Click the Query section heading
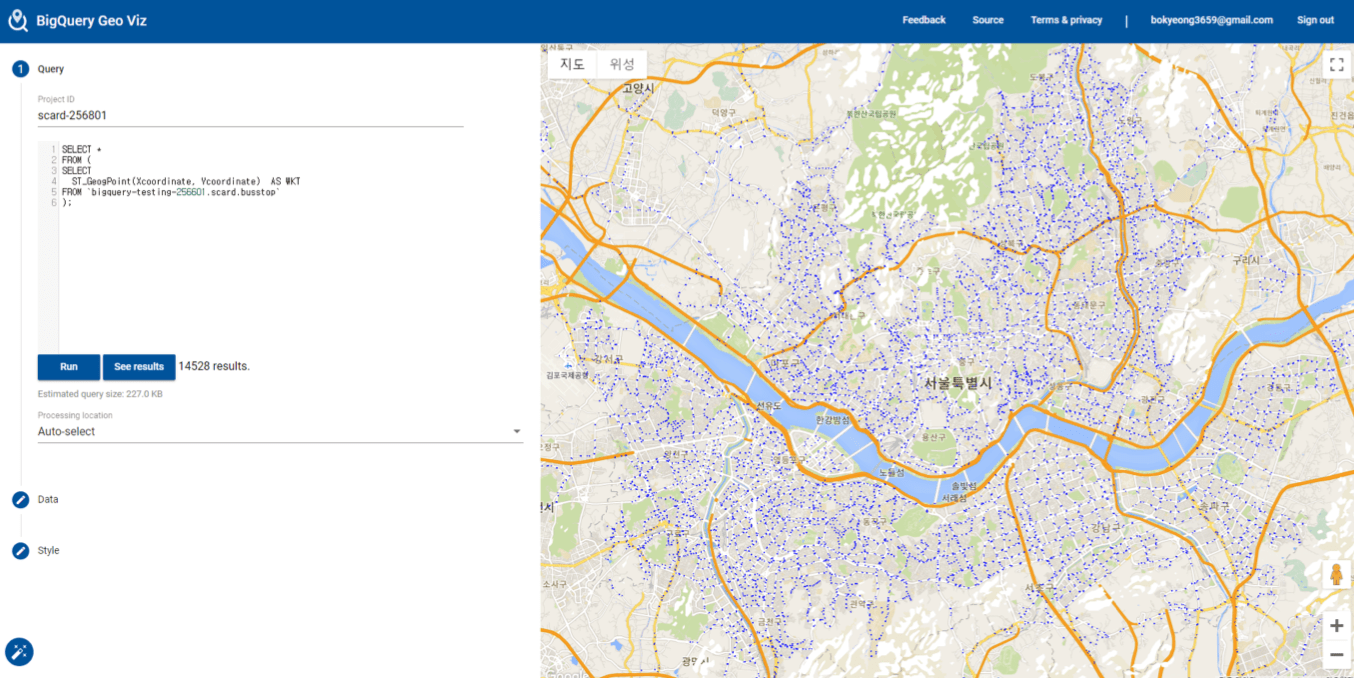 [51, 69]
